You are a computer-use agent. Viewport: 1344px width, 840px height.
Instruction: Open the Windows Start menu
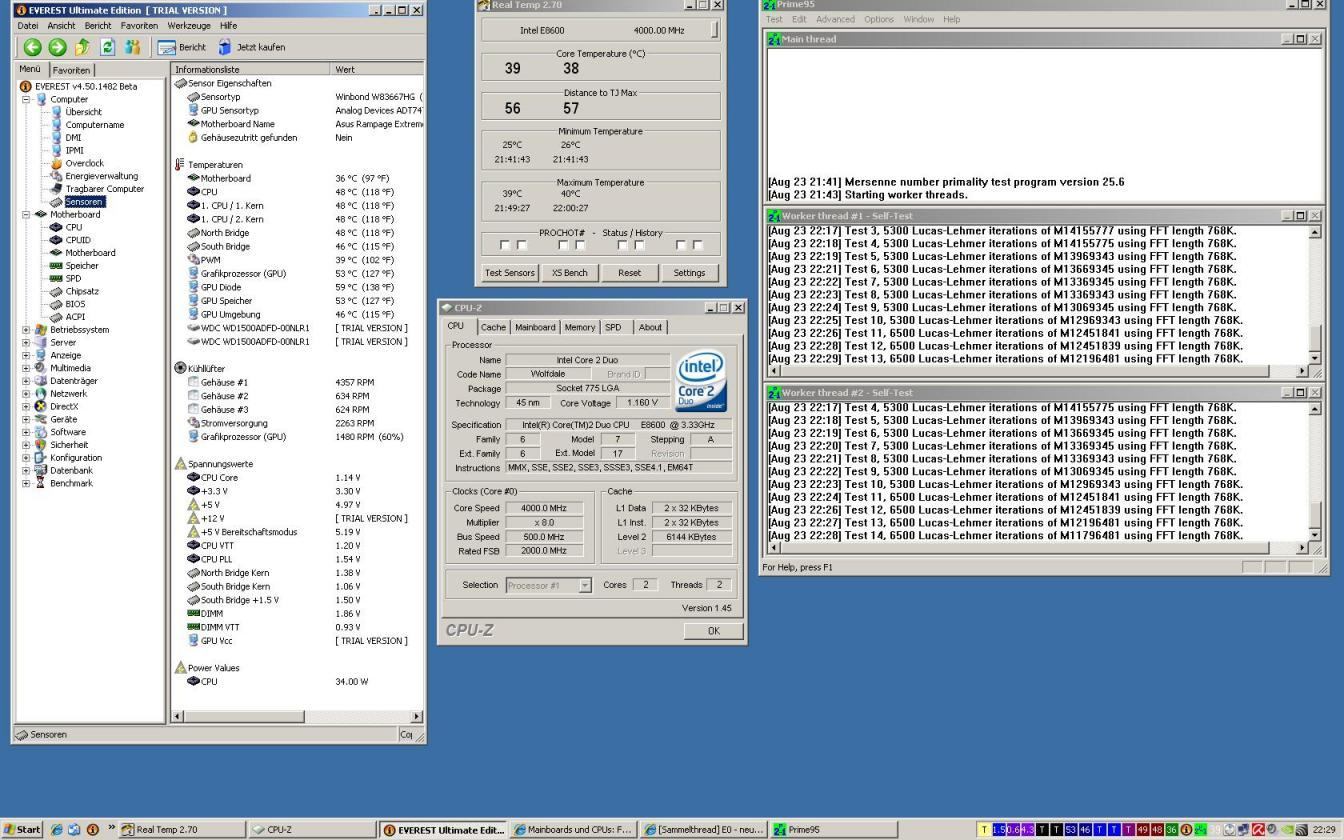[x=22, y=829]
